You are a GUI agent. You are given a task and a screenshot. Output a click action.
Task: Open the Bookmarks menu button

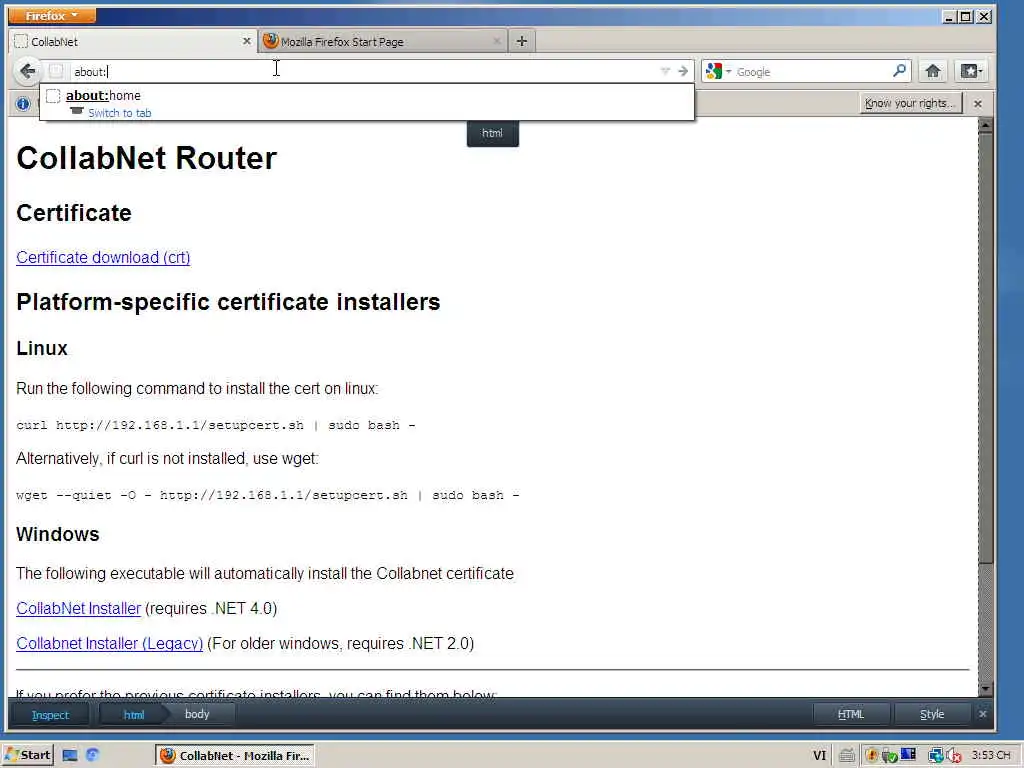(x=970, y=71)
